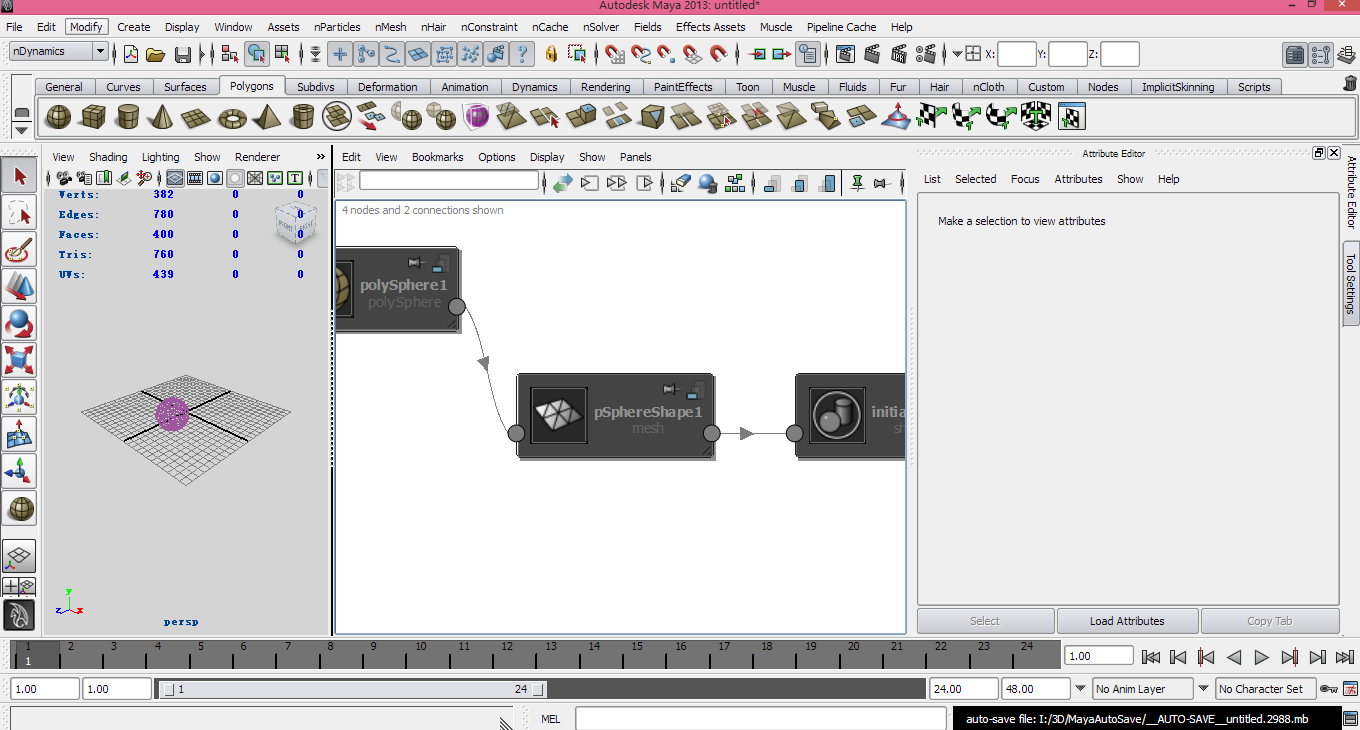Open viewport Lighting menu
The width and height of the screenshot is (1360, 730).
click(x=160, y=157)
